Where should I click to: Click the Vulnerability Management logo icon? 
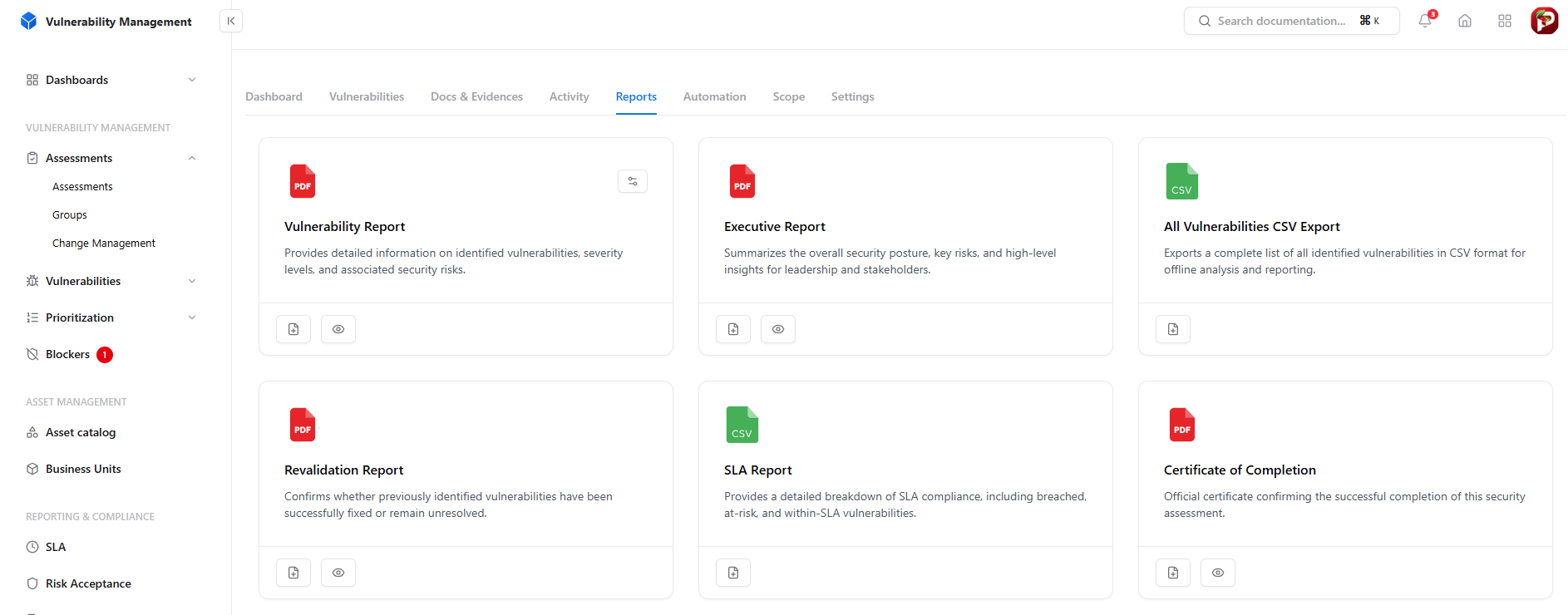[x=29, y=21]
